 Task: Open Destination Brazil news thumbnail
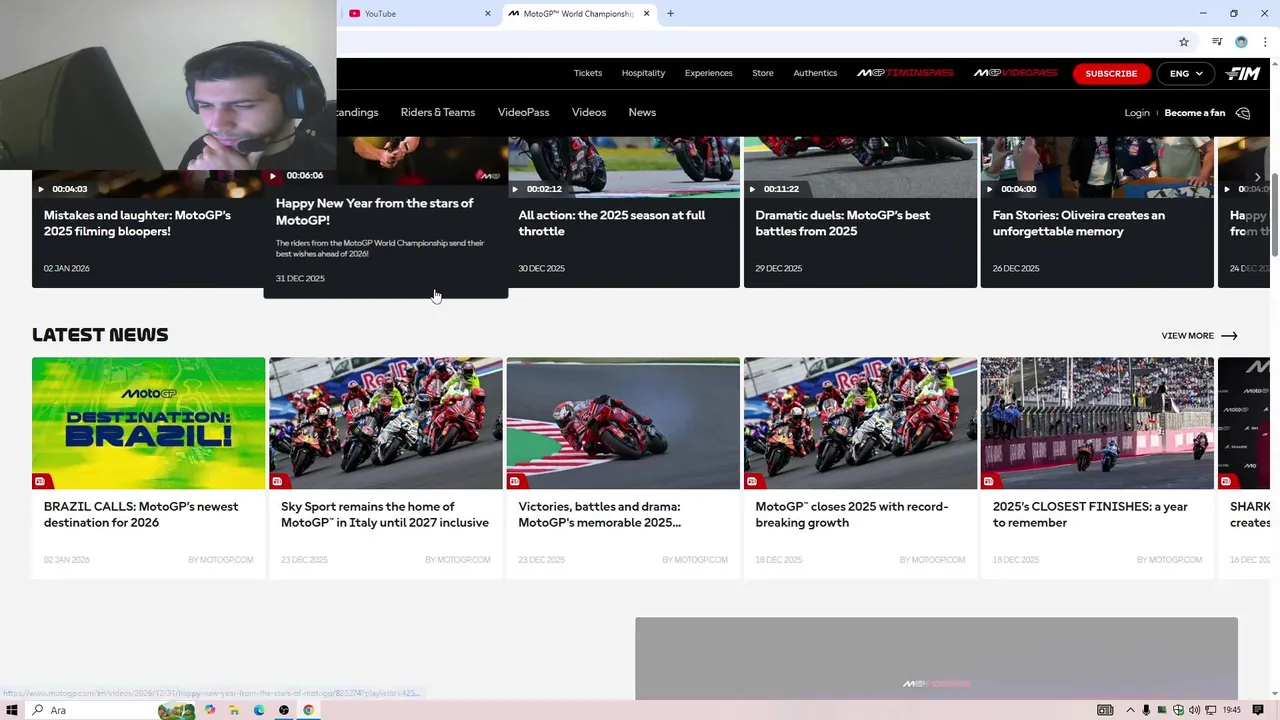[148, 423]
